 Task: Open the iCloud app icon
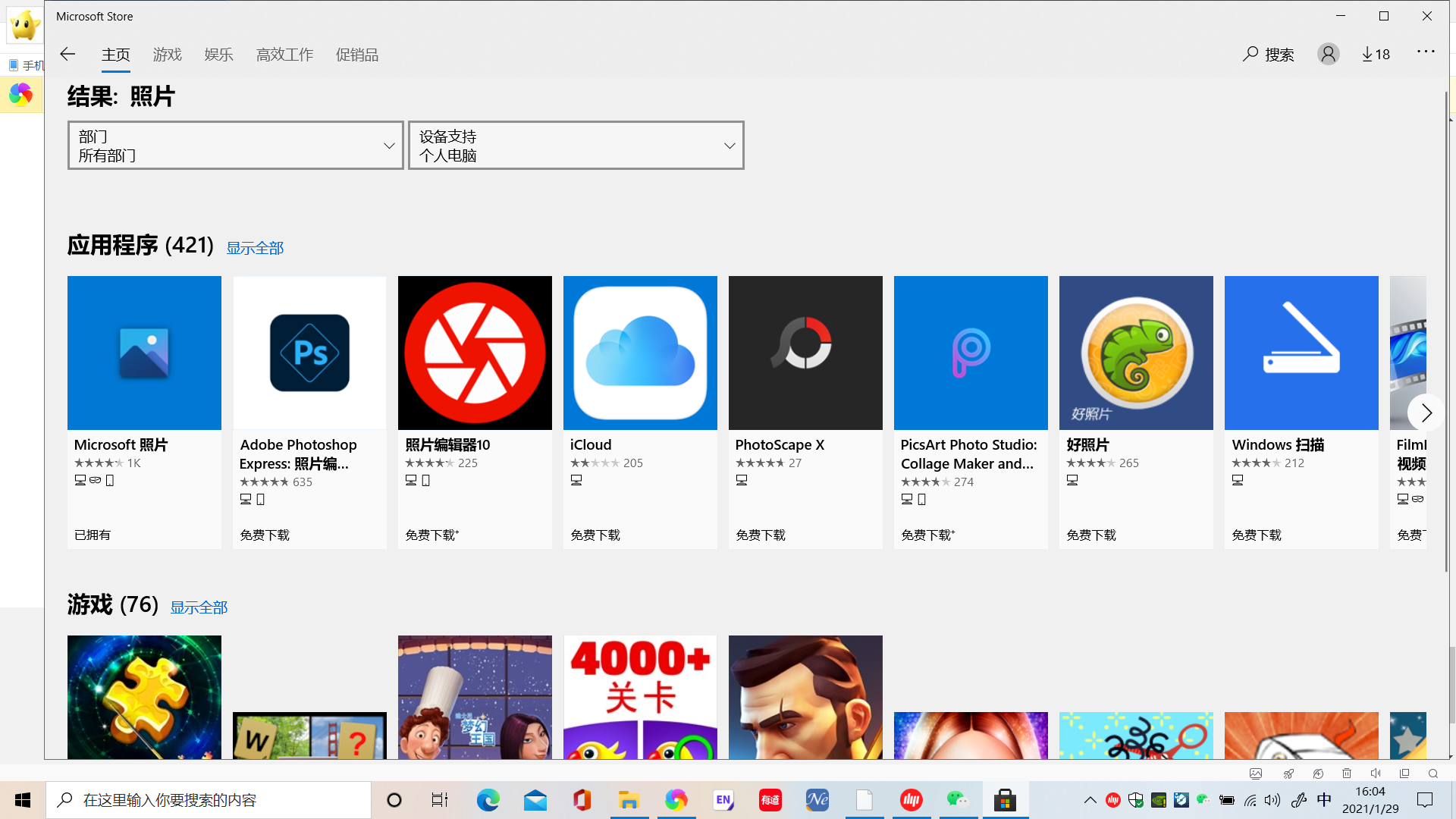640,353
